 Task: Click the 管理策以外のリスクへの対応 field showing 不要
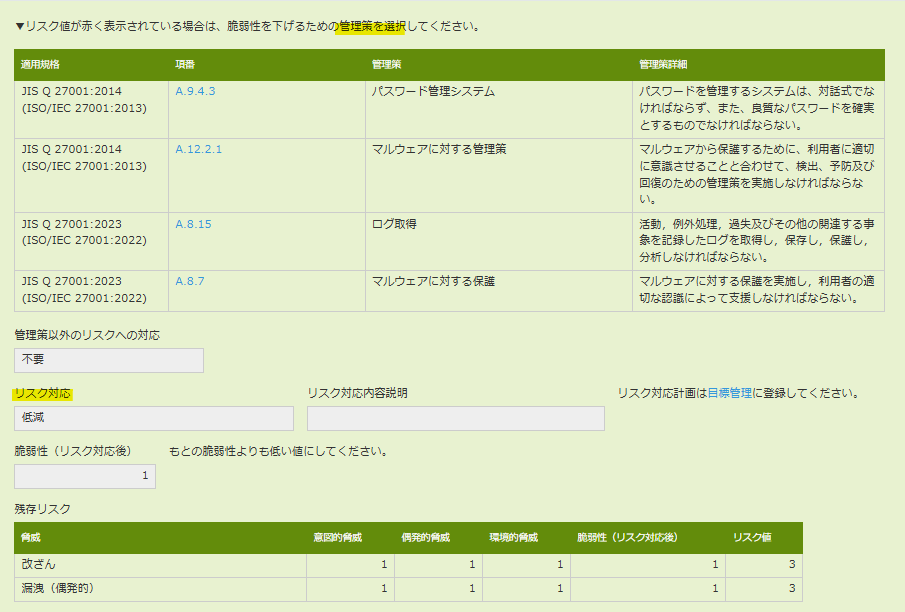[109, 360]
